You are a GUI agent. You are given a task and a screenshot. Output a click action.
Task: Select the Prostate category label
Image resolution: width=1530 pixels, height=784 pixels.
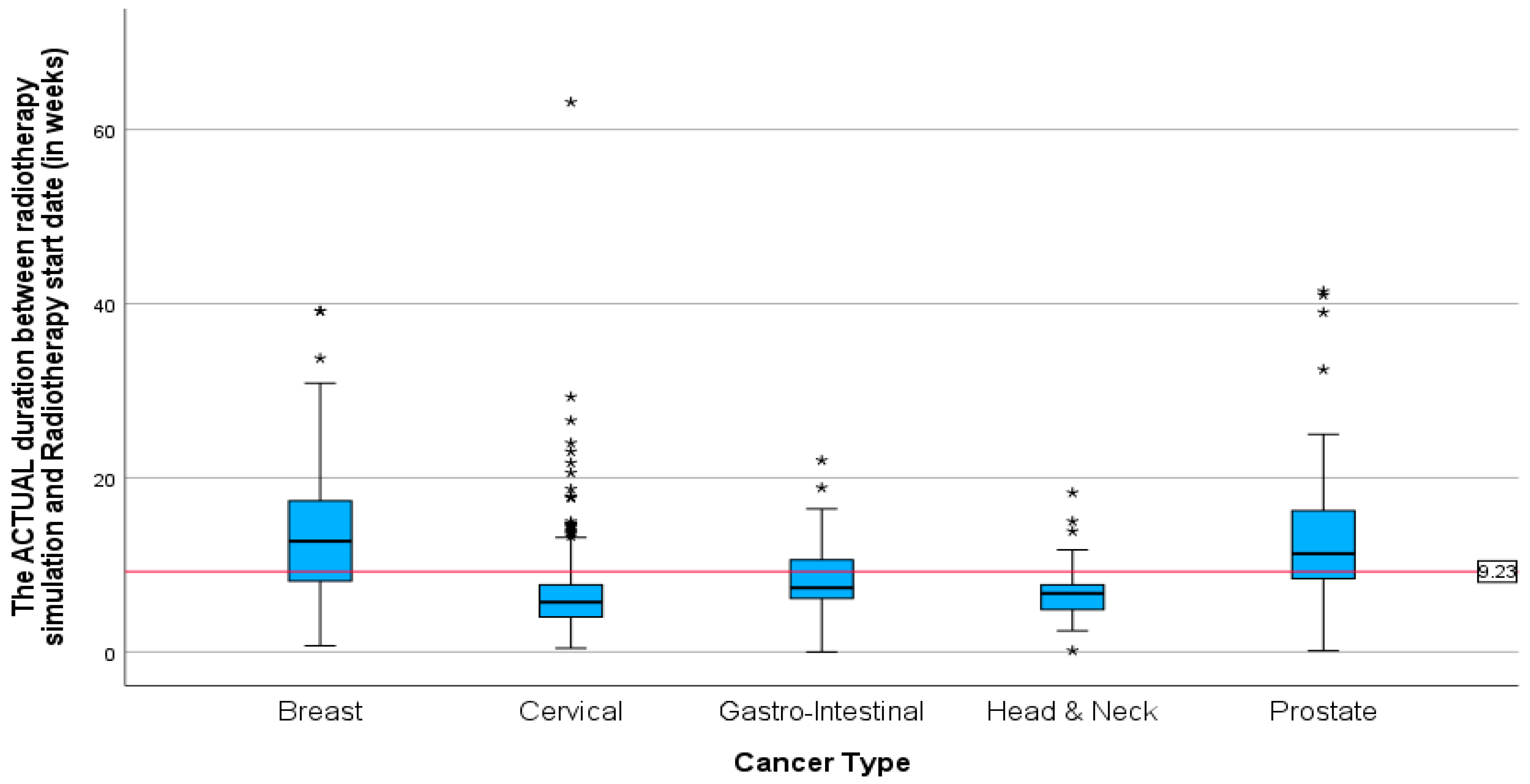click(1323, 712)
